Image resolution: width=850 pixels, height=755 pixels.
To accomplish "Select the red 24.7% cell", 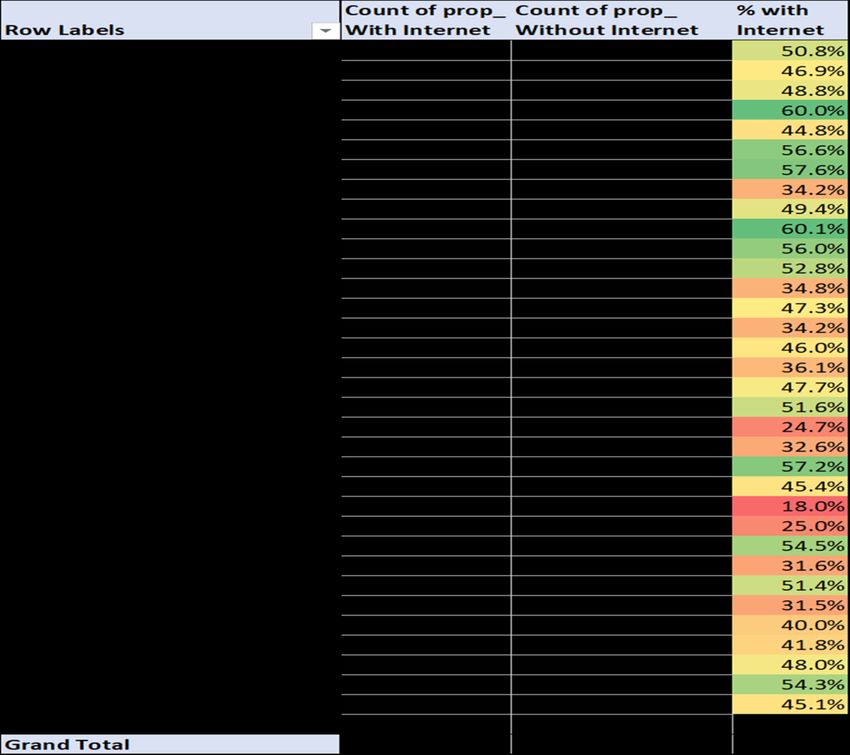I will point(789,427).
